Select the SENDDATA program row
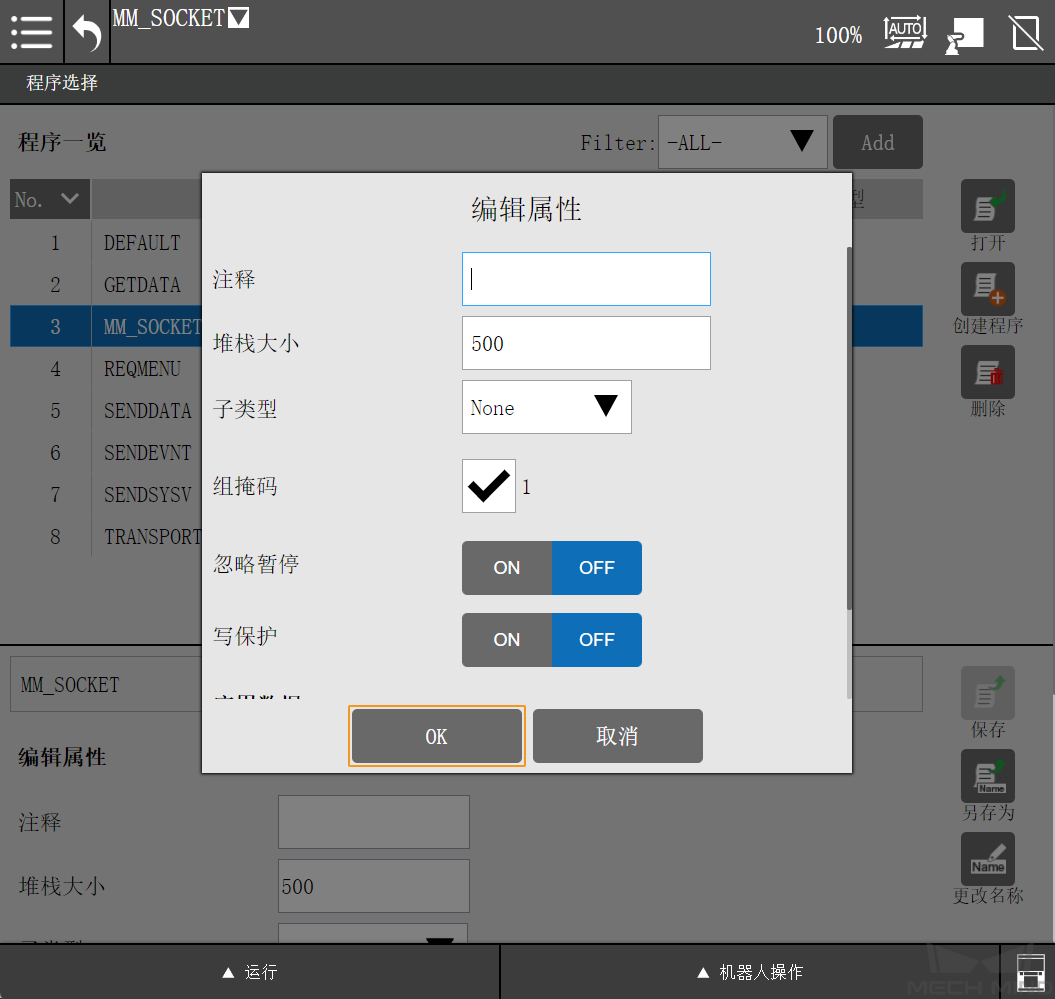The image size is (1055, 999). coord(106,410)
